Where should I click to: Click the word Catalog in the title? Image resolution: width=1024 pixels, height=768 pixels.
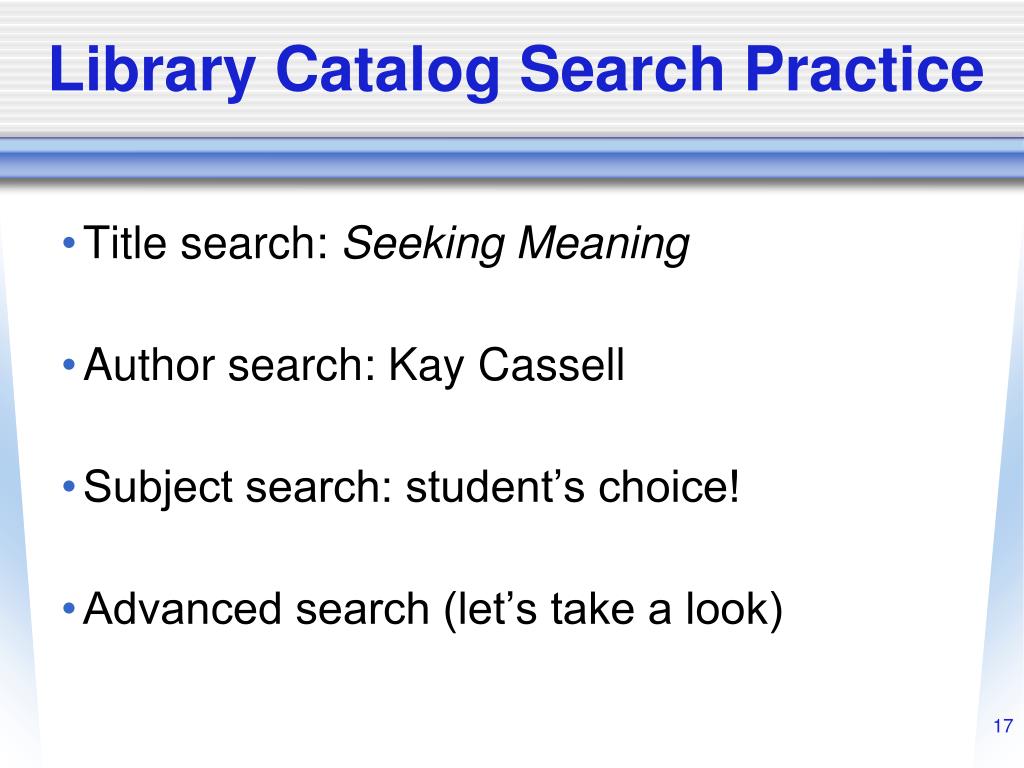tap(389, 72)
